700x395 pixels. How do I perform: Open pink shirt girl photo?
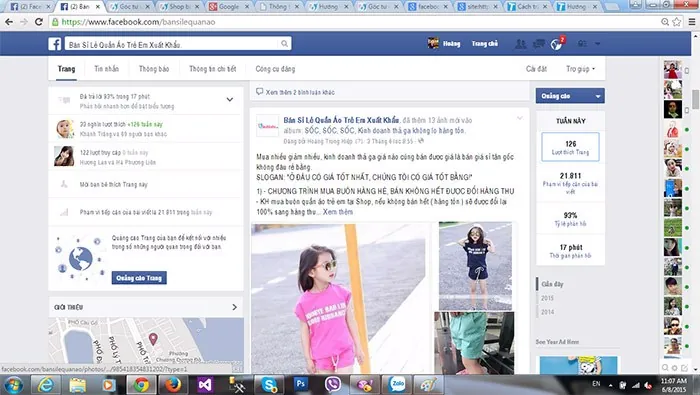tap(338, 298)
